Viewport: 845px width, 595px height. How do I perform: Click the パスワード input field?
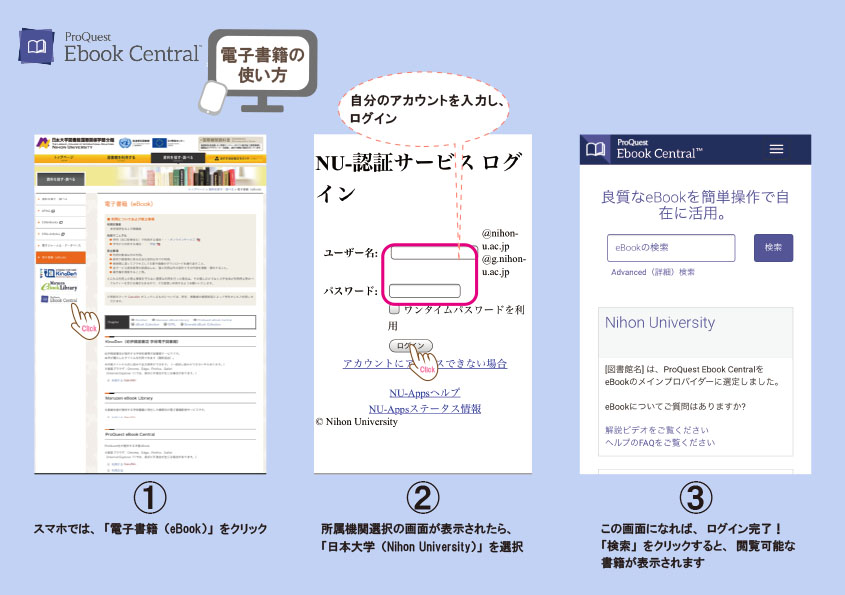425,291
